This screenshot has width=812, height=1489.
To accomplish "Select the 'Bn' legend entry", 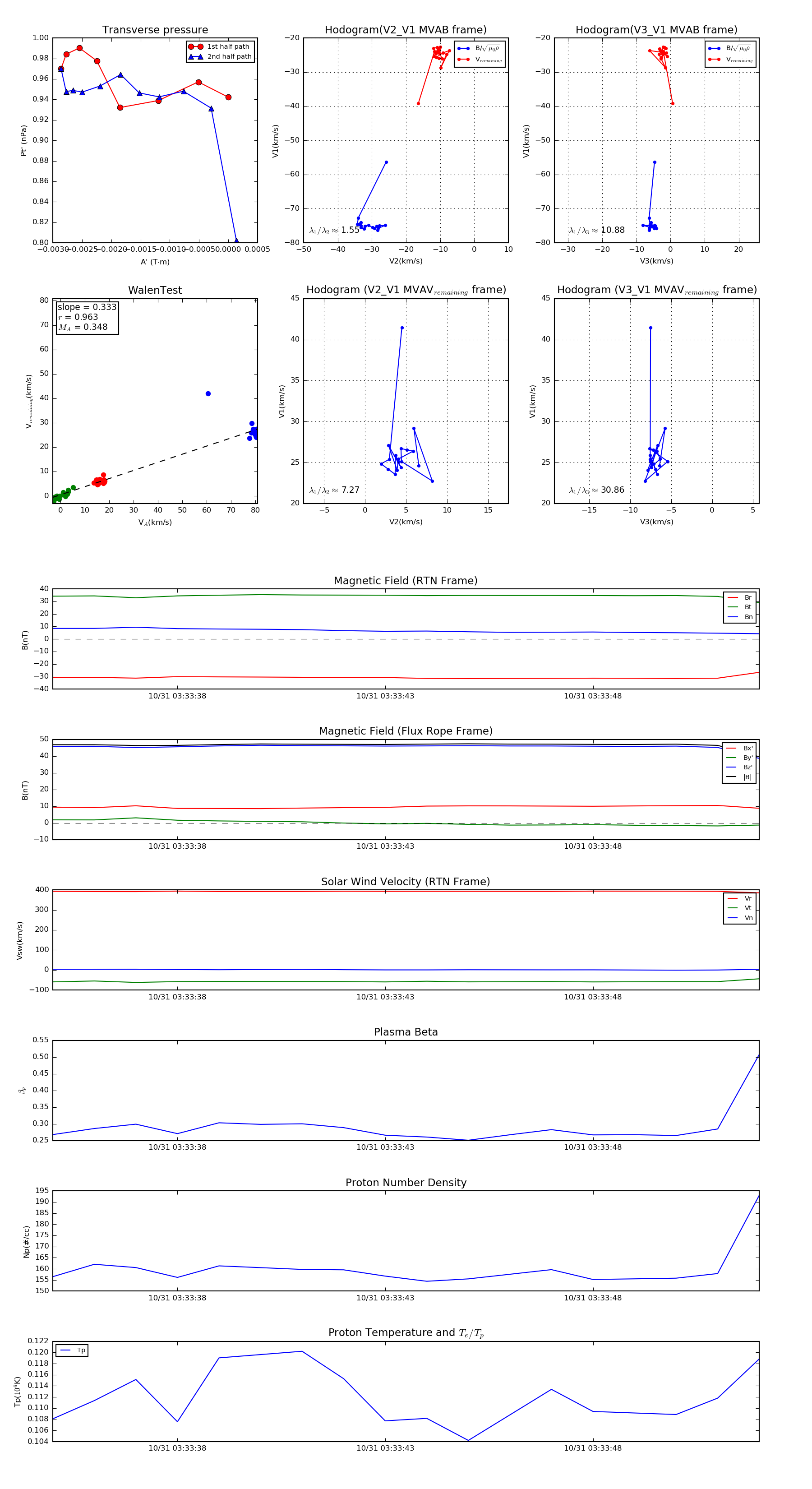I will tap(740, 617).
